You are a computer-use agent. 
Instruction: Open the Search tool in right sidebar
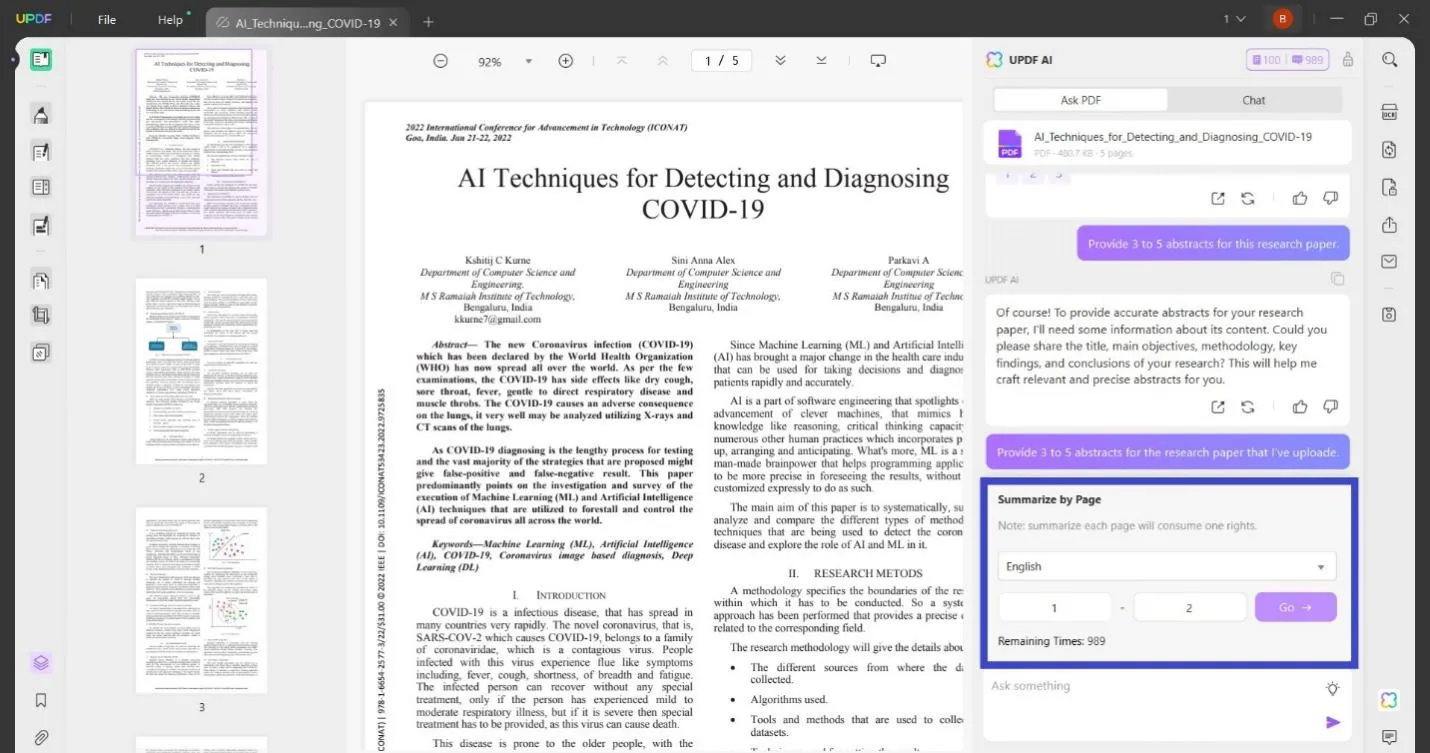point(1389,60)
